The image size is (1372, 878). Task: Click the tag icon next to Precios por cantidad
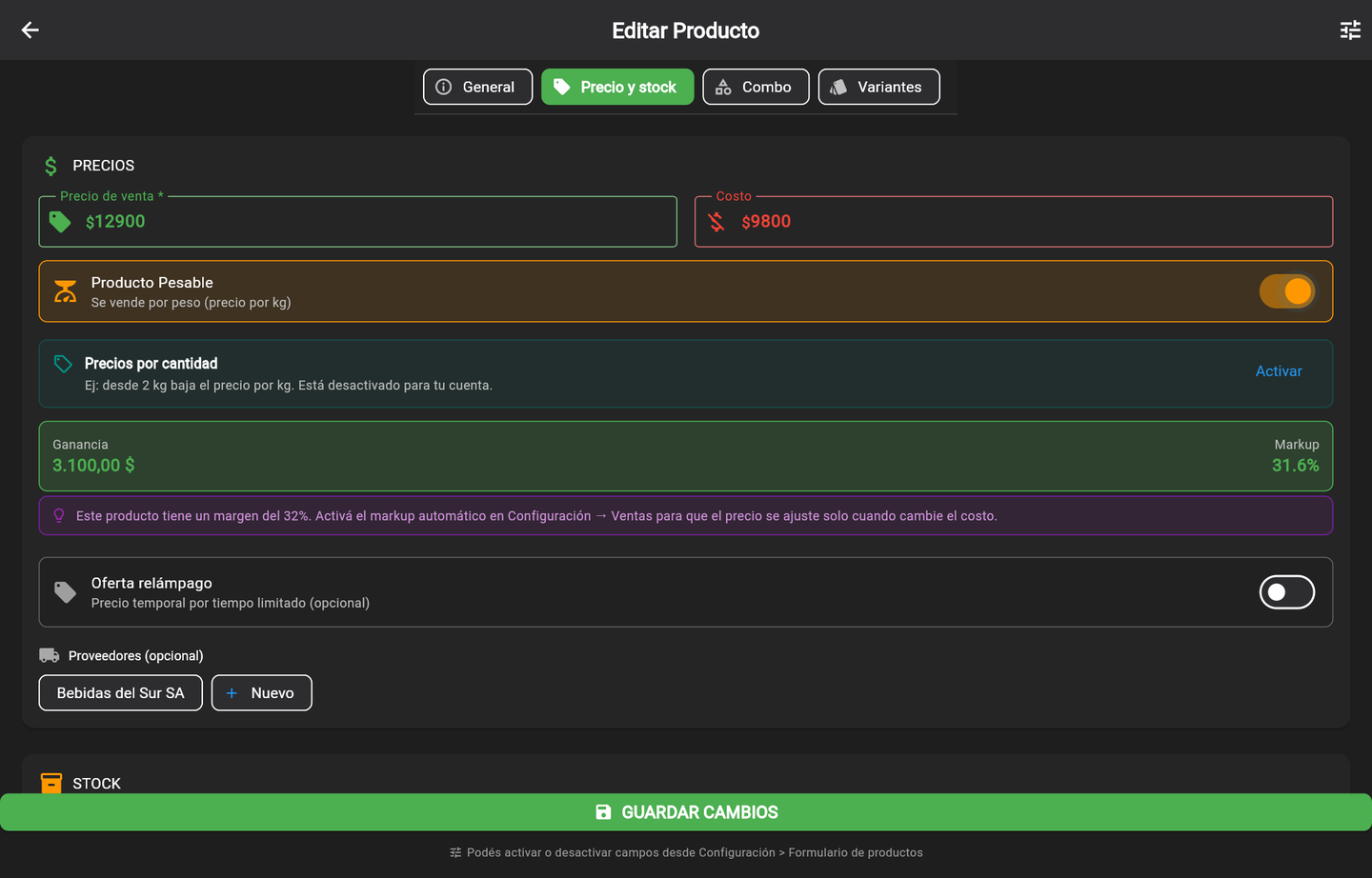pos(63,364)
